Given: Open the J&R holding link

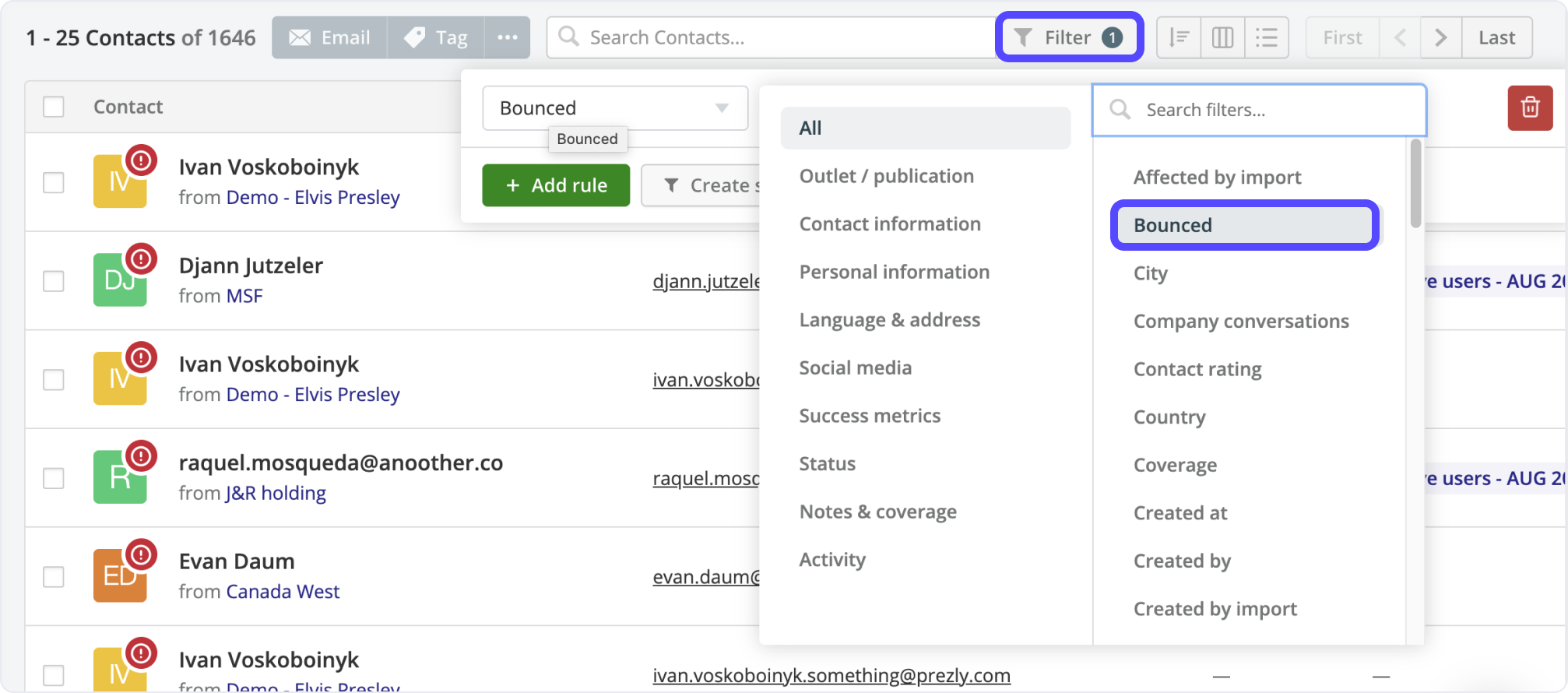Looking at the screenshot, I should (x=276, y=493).
